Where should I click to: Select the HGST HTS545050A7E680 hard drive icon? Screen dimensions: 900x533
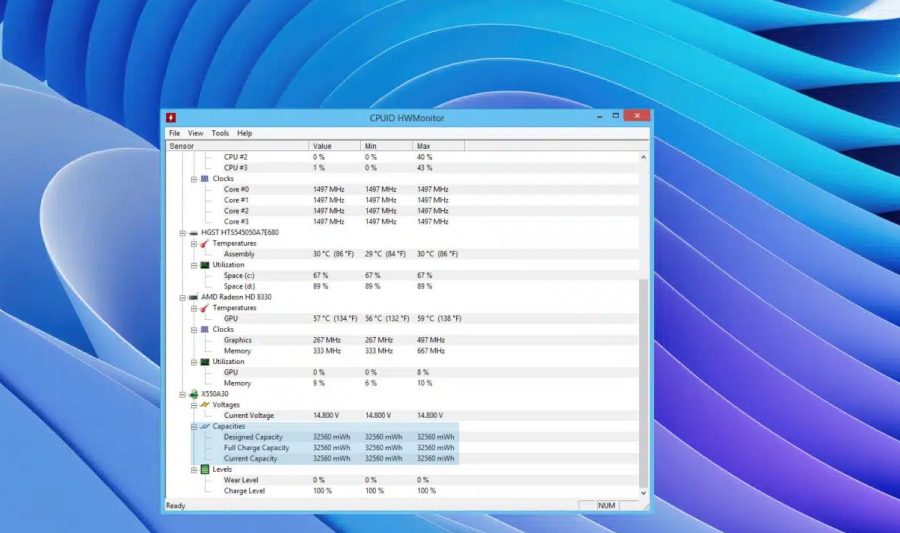tap(193, 233)
